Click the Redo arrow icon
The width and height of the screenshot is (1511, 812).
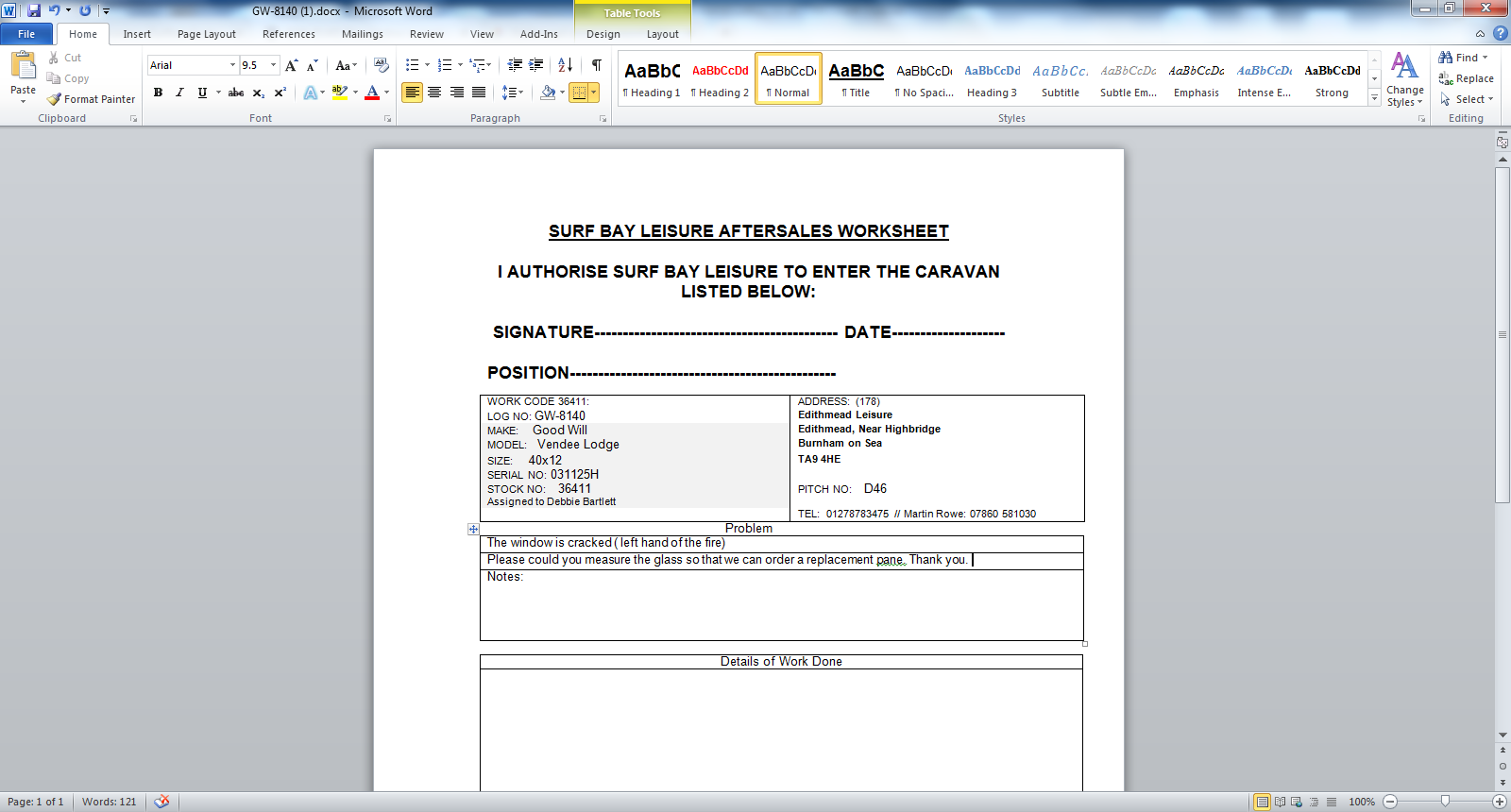point(85,10)
